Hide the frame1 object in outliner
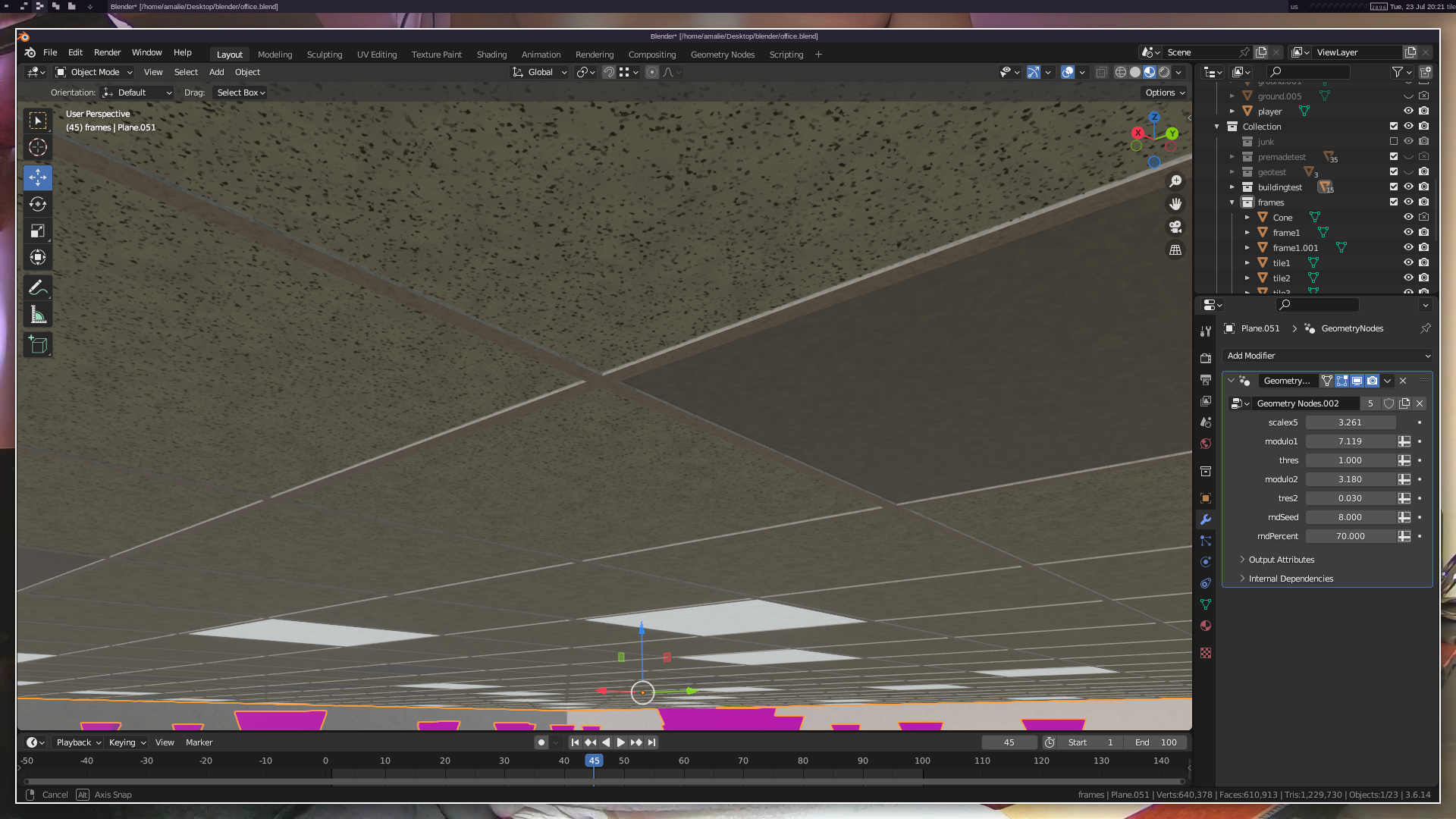 point(1408,232)
